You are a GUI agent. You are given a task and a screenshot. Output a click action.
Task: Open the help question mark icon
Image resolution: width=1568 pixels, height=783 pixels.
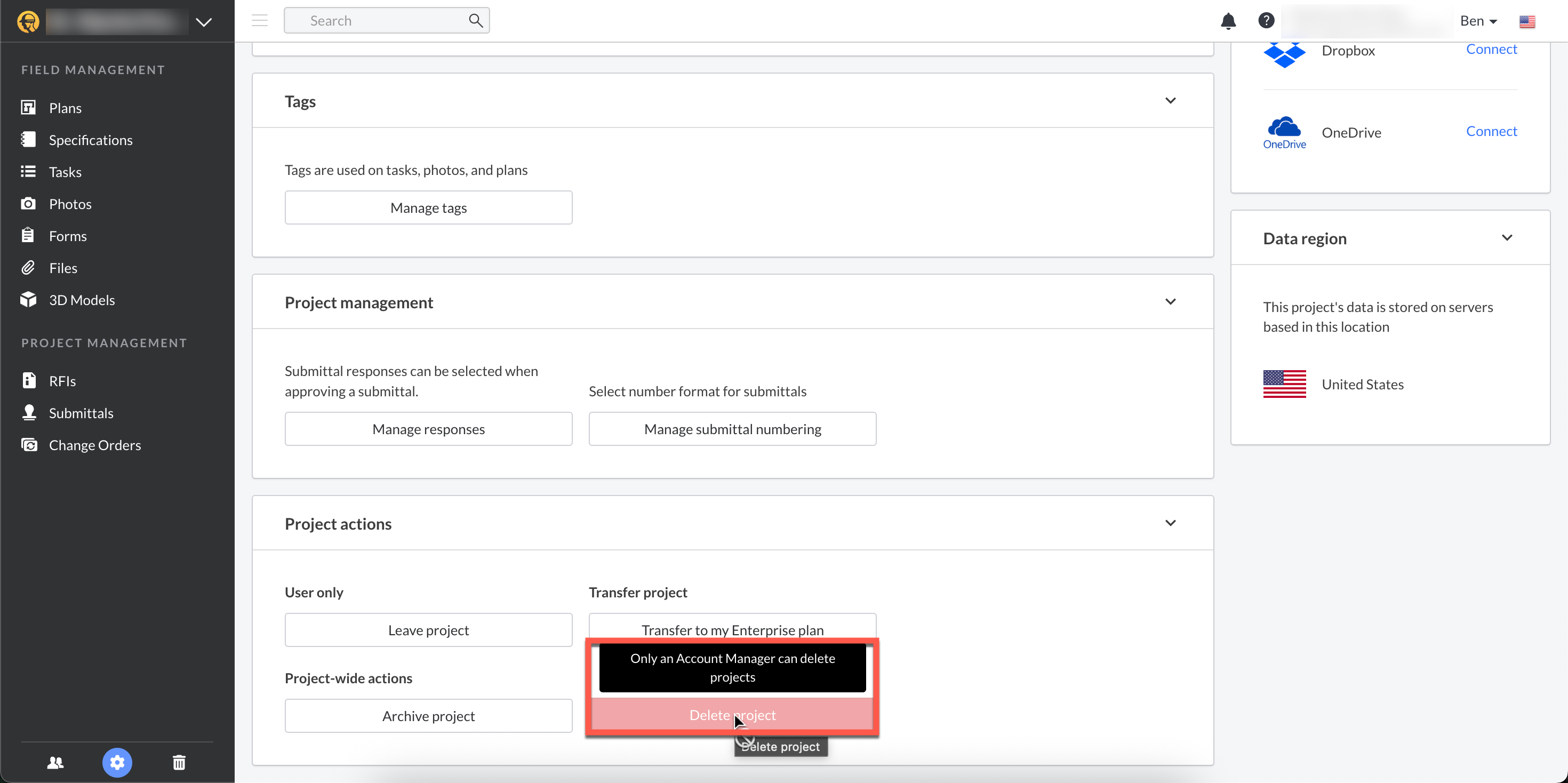pos(1266,21)
